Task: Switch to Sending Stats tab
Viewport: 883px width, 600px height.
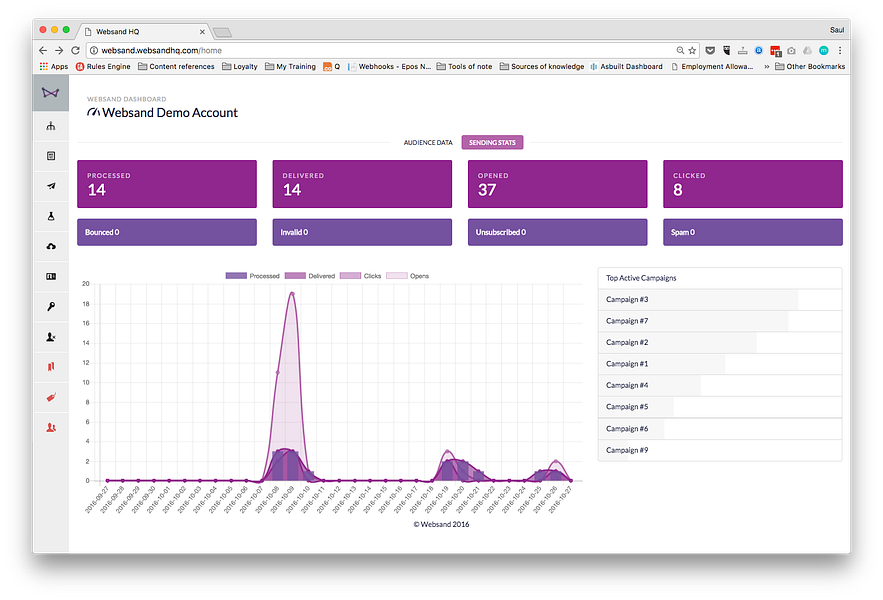Action: (492, 143)
